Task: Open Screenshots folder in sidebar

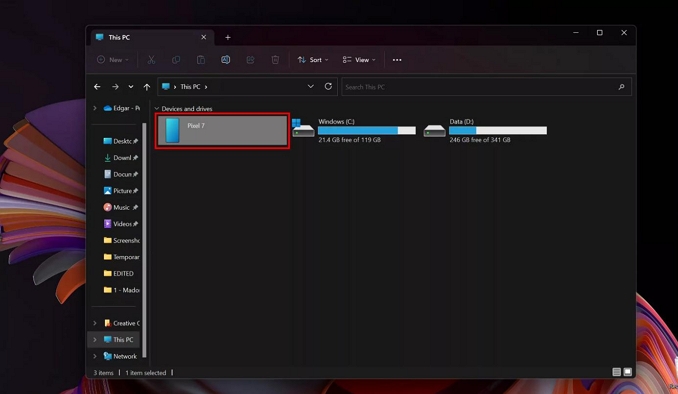Action: 121,240
